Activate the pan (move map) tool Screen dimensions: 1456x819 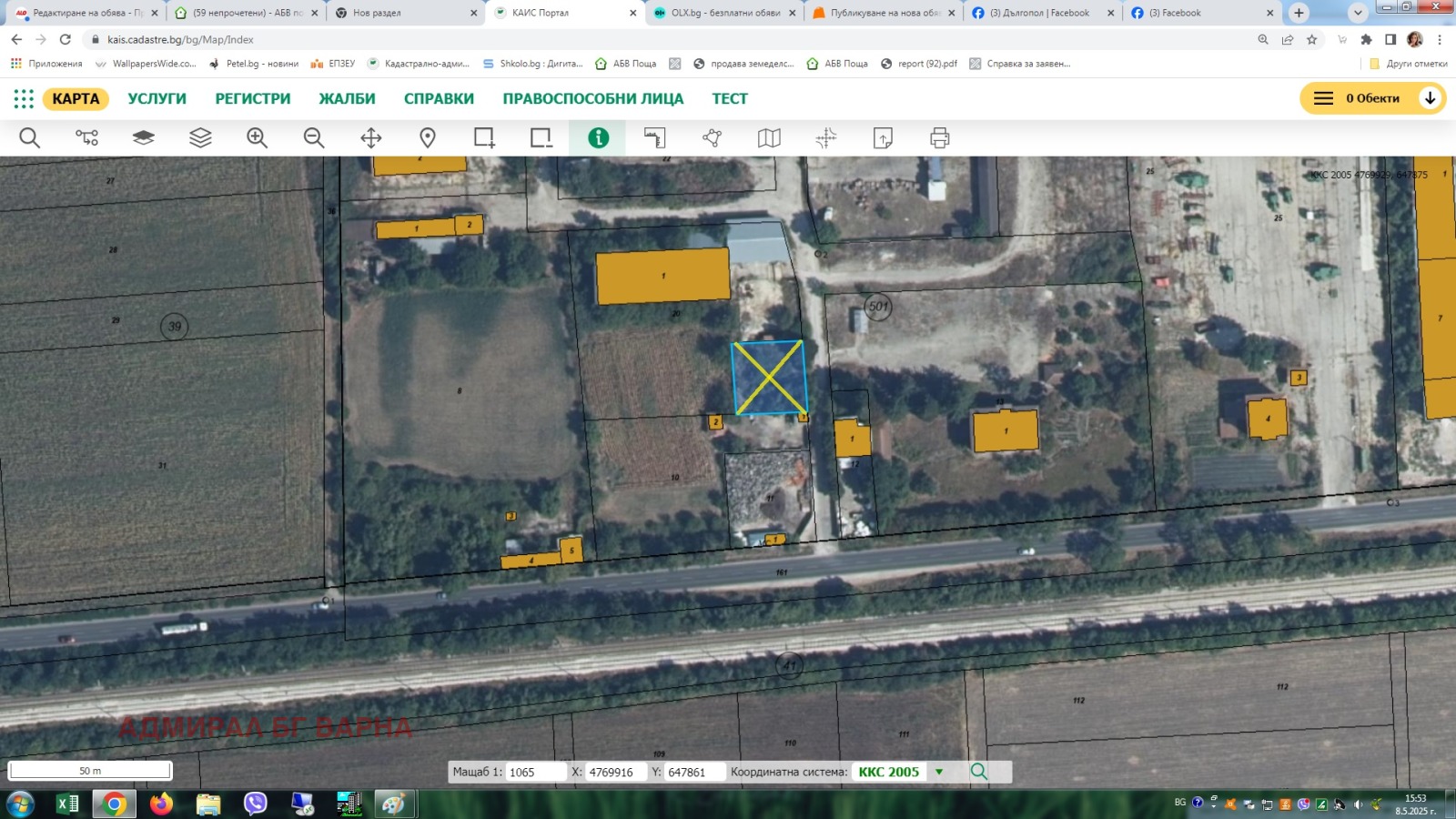tap(370, 137)
